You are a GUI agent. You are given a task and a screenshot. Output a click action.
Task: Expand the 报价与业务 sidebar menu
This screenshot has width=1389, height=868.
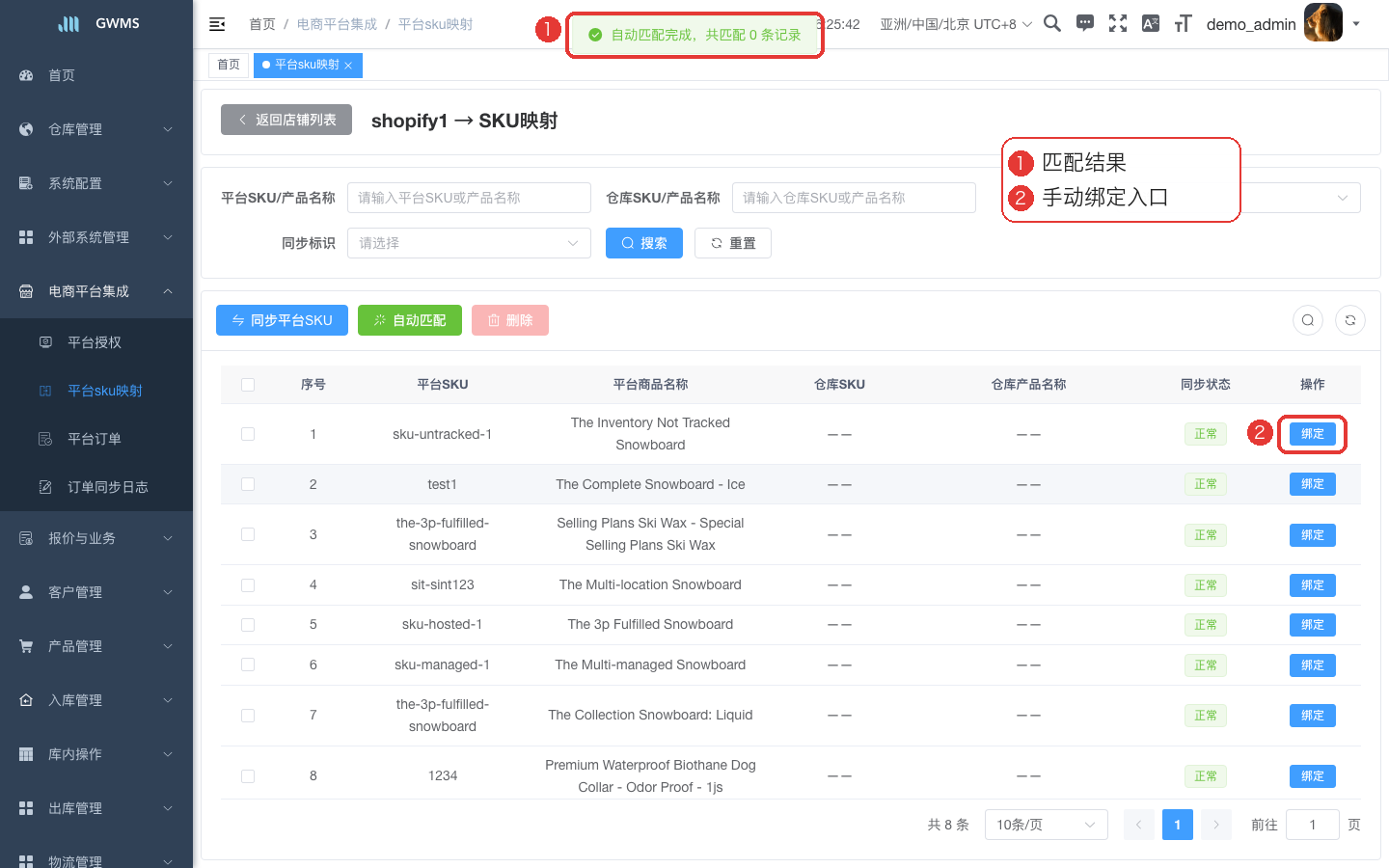[x=96, y=538]
